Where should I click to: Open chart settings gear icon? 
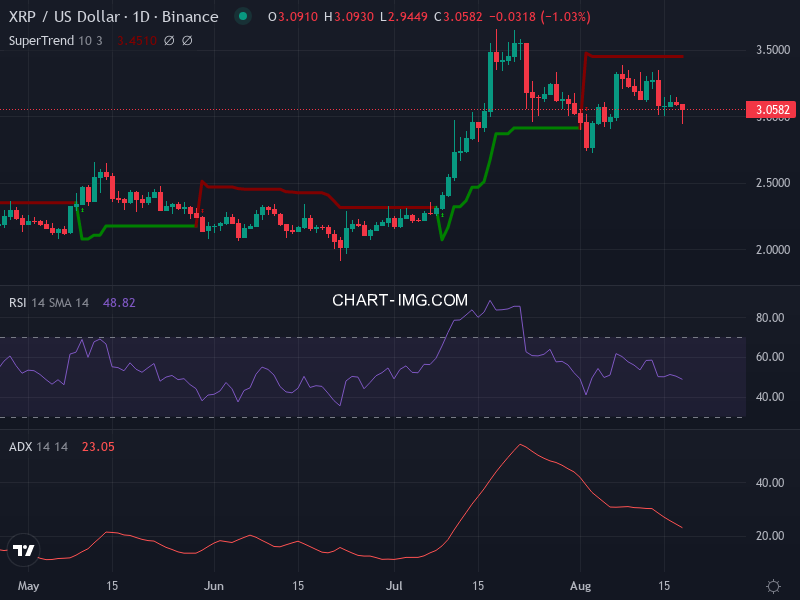point(773,586)
